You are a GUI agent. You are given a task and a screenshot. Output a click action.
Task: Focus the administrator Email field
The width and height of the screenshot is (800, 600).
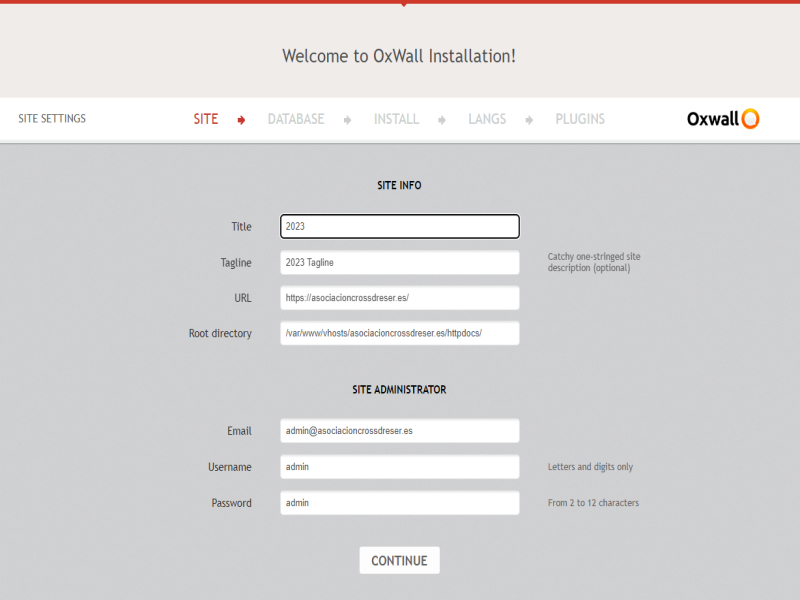399,431
